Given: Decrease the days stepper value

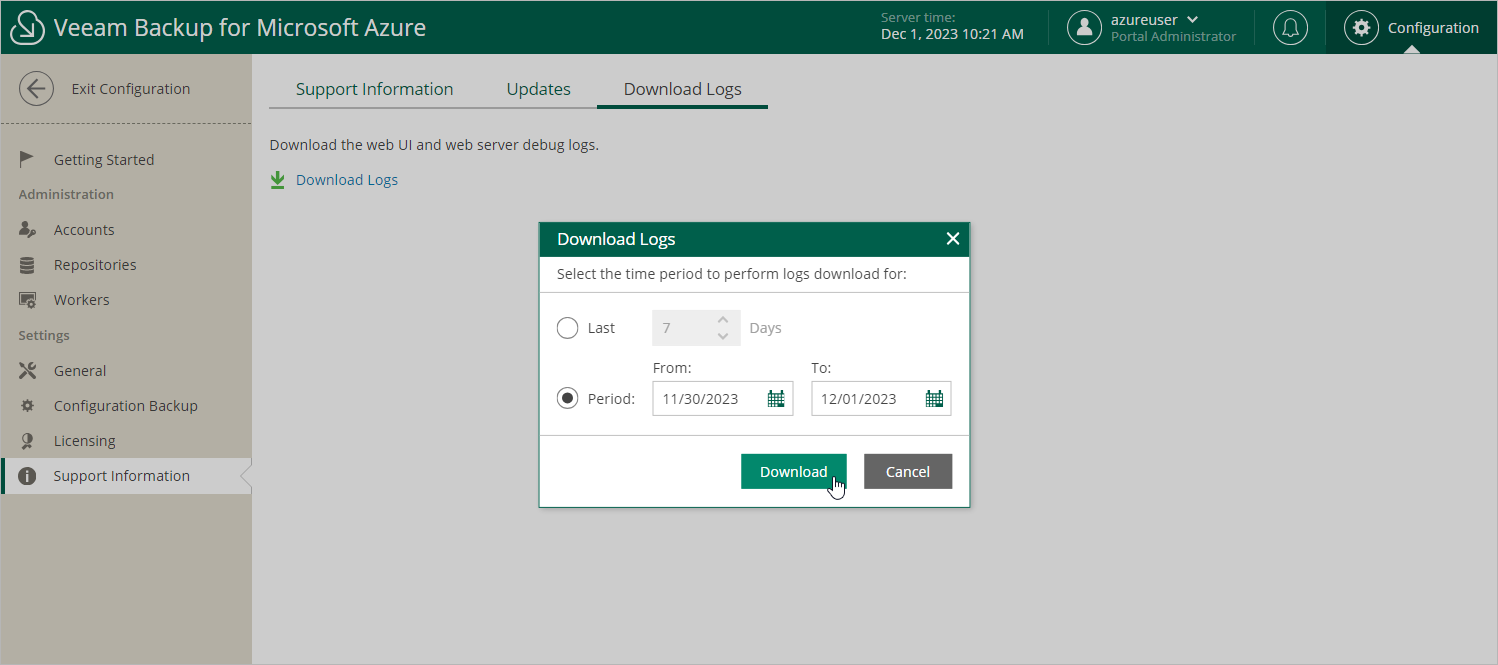Looking at the screenshot, I should pyautogui.click(x=723, y=336).
